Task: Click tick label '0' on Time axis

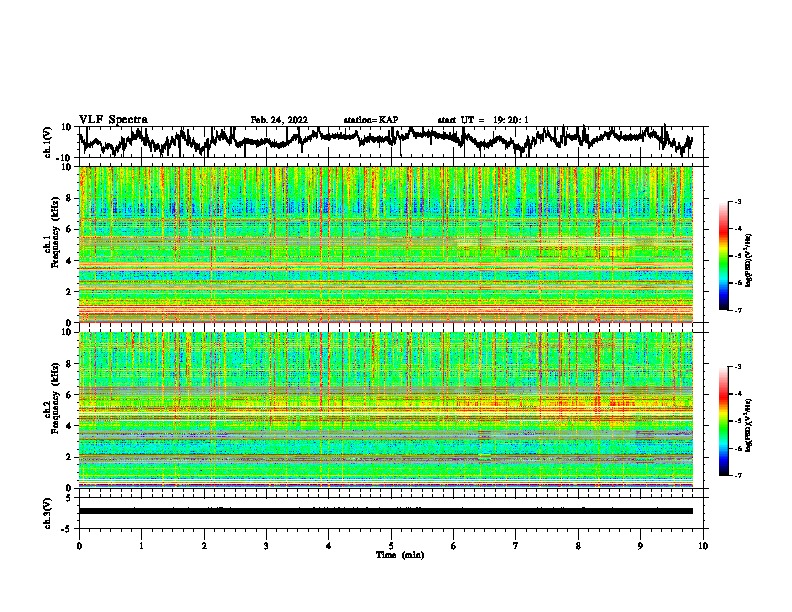Action: click(x=79, y=546)
